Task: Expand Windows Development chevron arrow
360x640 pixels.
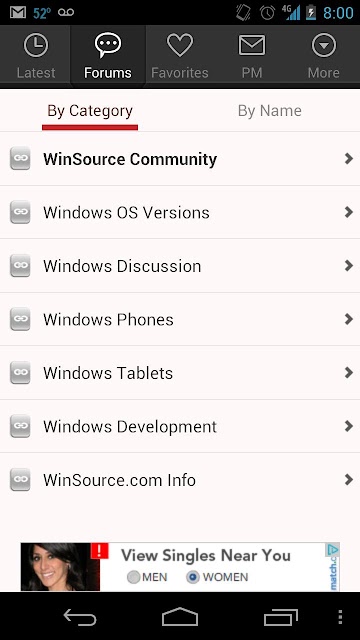Action: coord(349,426)
